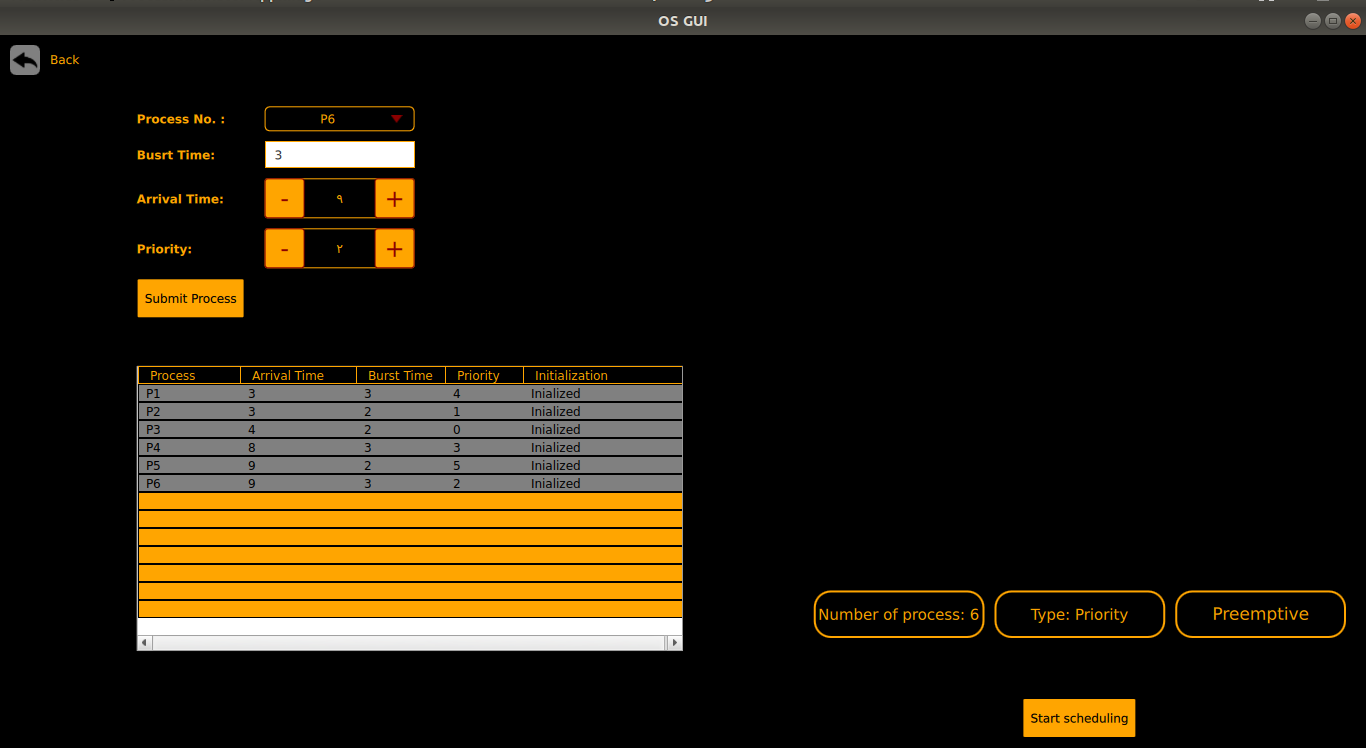
Task: Click the left arrow of the table scrollbar
Action: point(143,642)
